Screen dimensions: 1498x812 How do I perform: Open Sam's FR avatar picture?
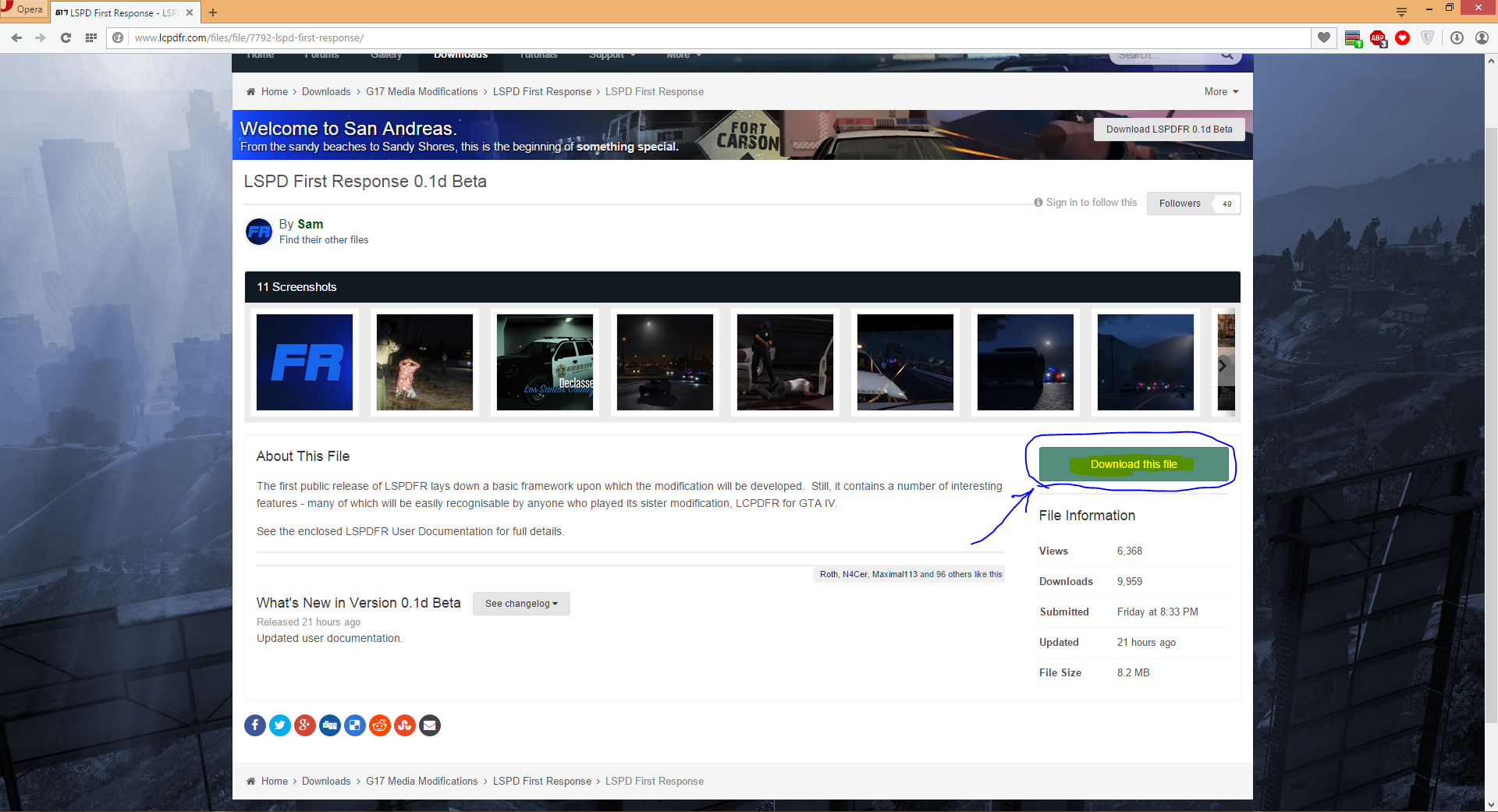point(259,232)
